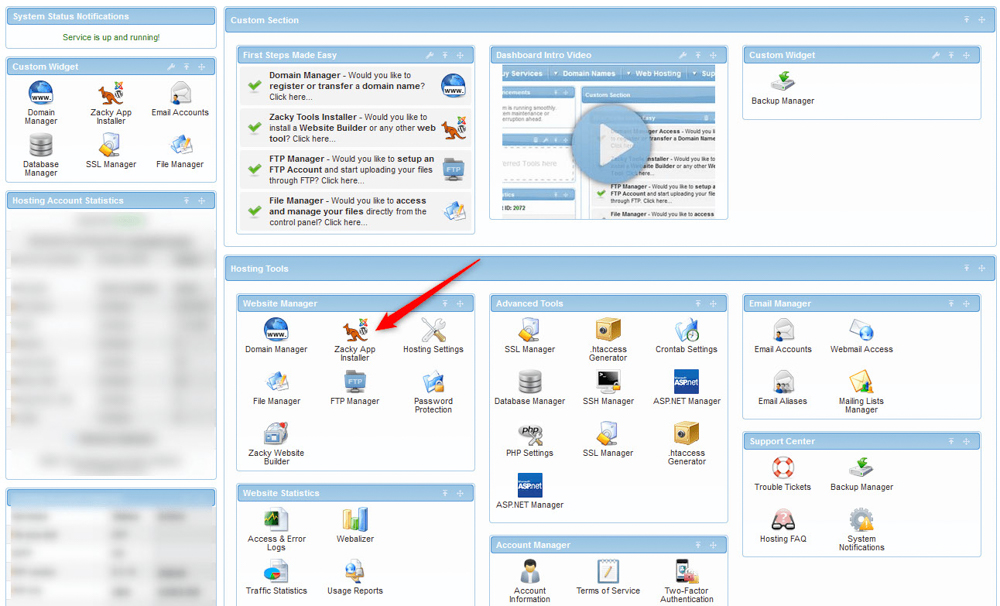Collapse the Website Manager panel
1000x606 pixels.
(445, 303)
